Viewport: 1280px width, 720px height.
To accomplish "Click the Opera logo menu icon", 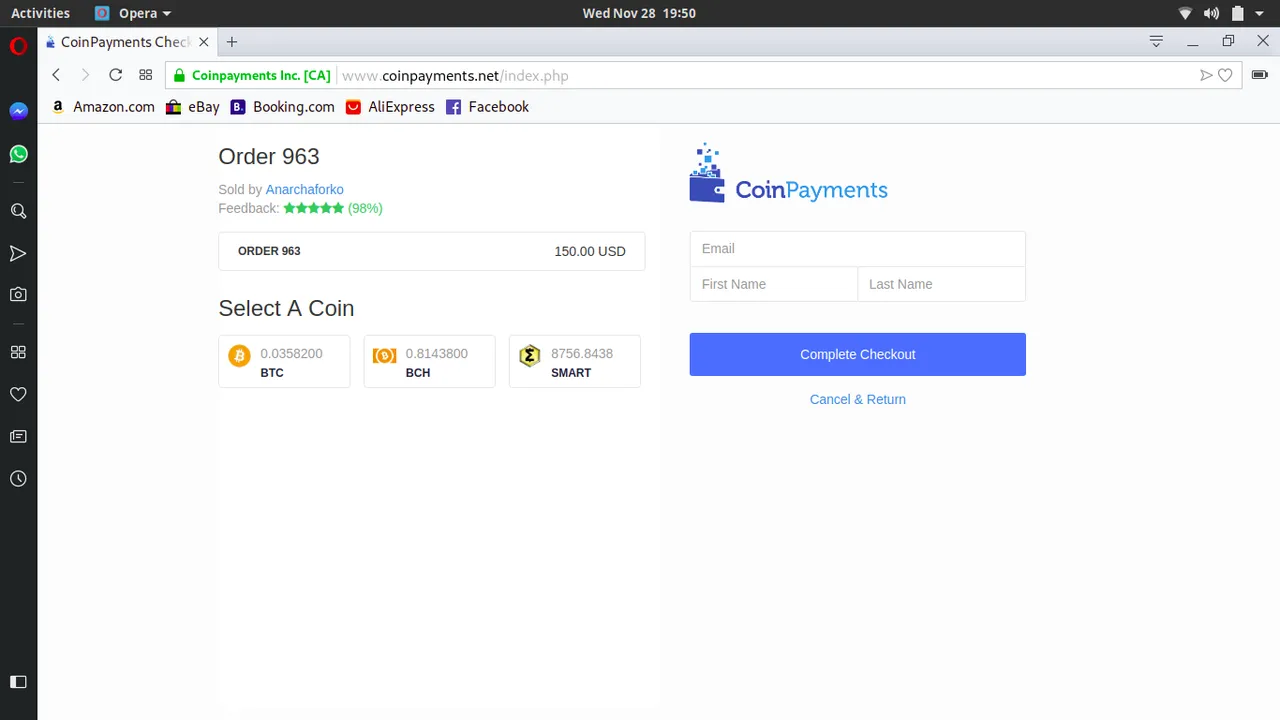I will pyautogui.click(x=18, y=46).
